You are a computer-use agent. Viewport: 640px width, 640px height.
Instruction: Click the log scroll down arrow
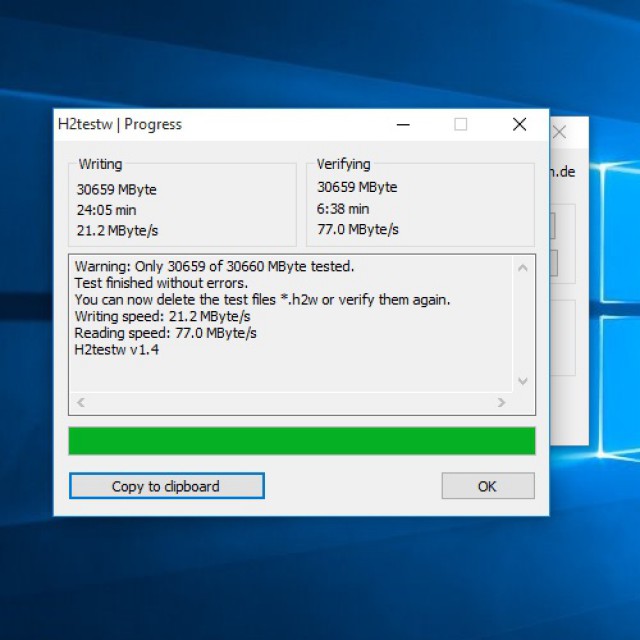523,381
